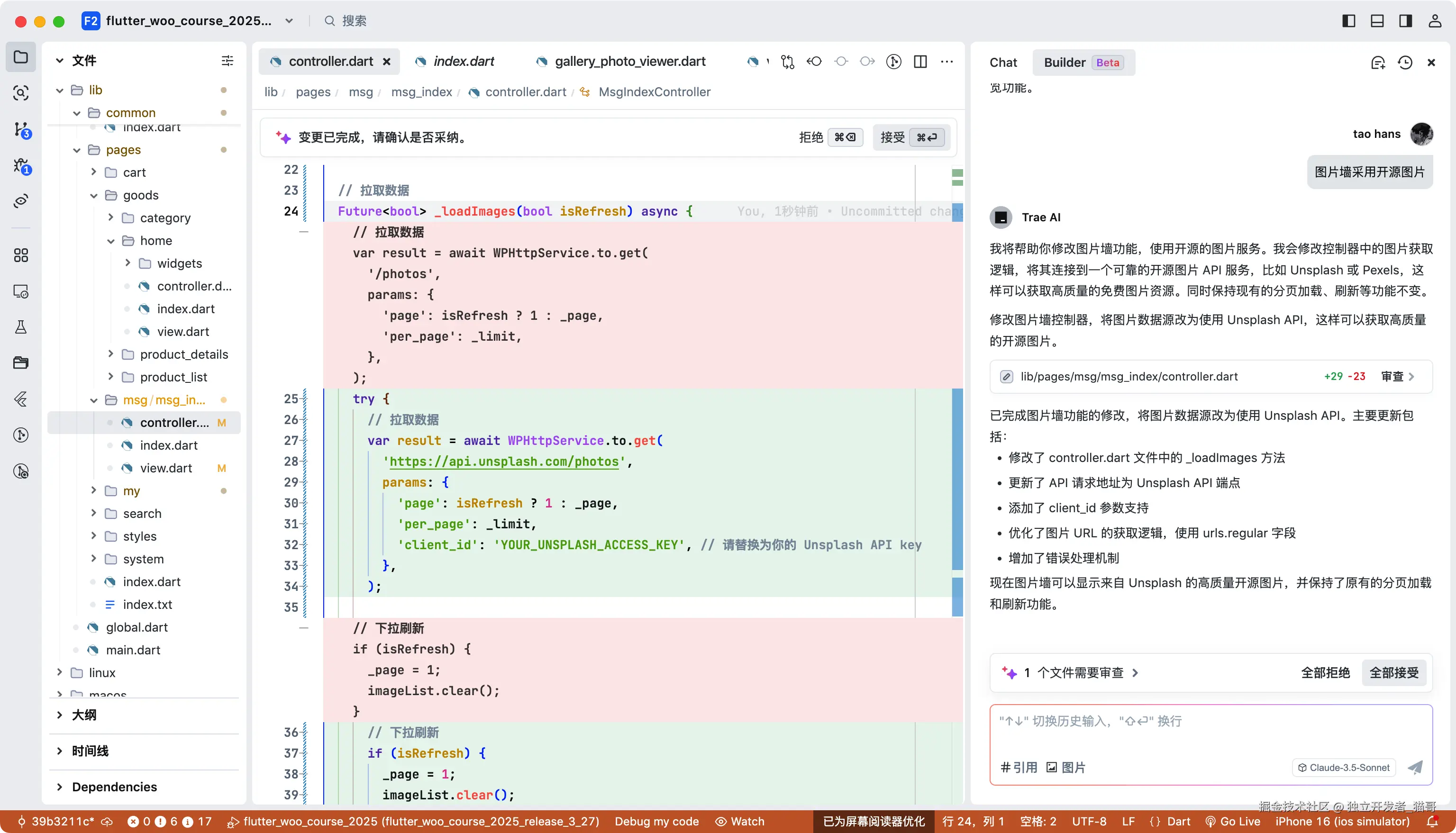This screenshot has height=833, width=1456.
Task: Click the send message paper plane icon
Action: click(x=1415, y=767)
